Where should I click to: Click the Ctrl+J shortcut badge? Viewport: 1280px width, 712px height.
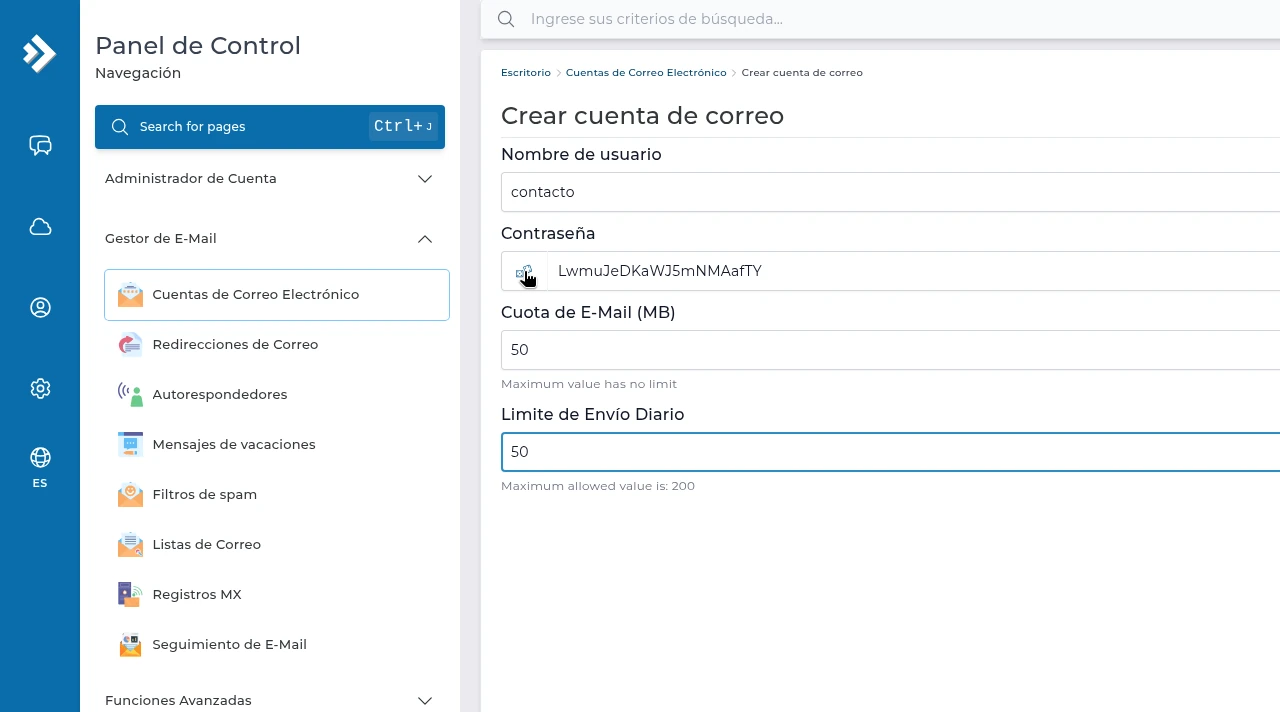[403, 126]
